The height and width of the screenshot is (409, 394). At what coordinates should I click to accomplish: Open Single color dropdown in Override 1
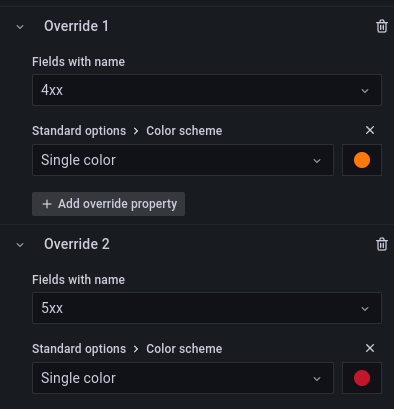(183, 160)
